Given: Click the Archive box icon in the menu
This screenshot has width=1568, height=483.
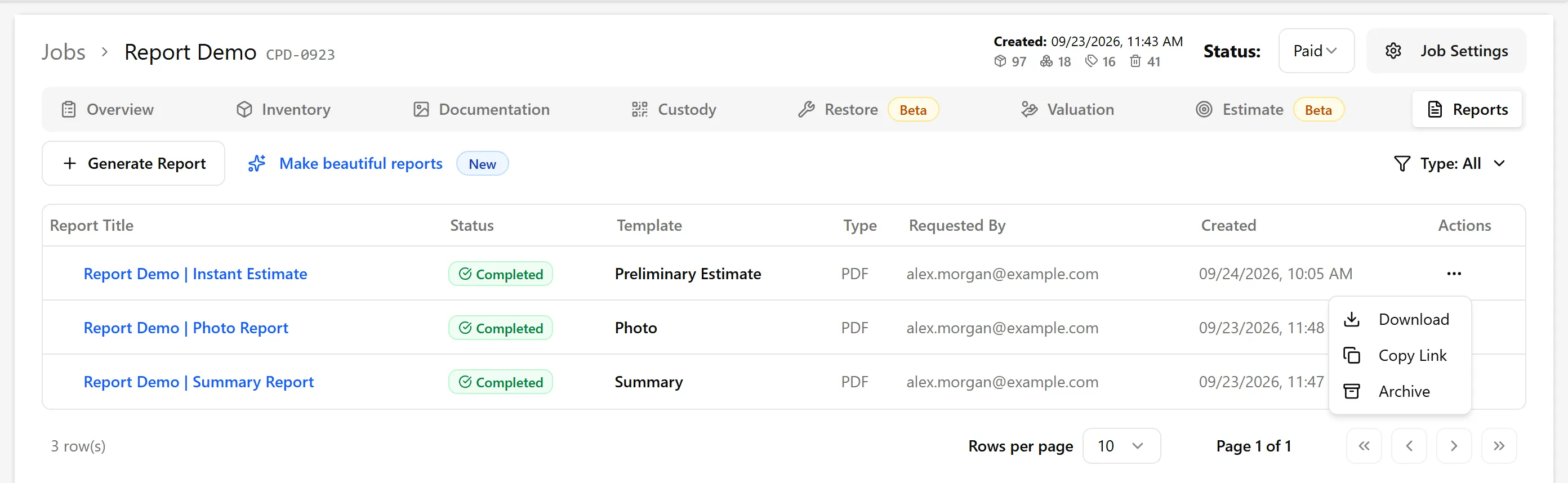Looking at the screenshot, I should (x=1351, y=391).
